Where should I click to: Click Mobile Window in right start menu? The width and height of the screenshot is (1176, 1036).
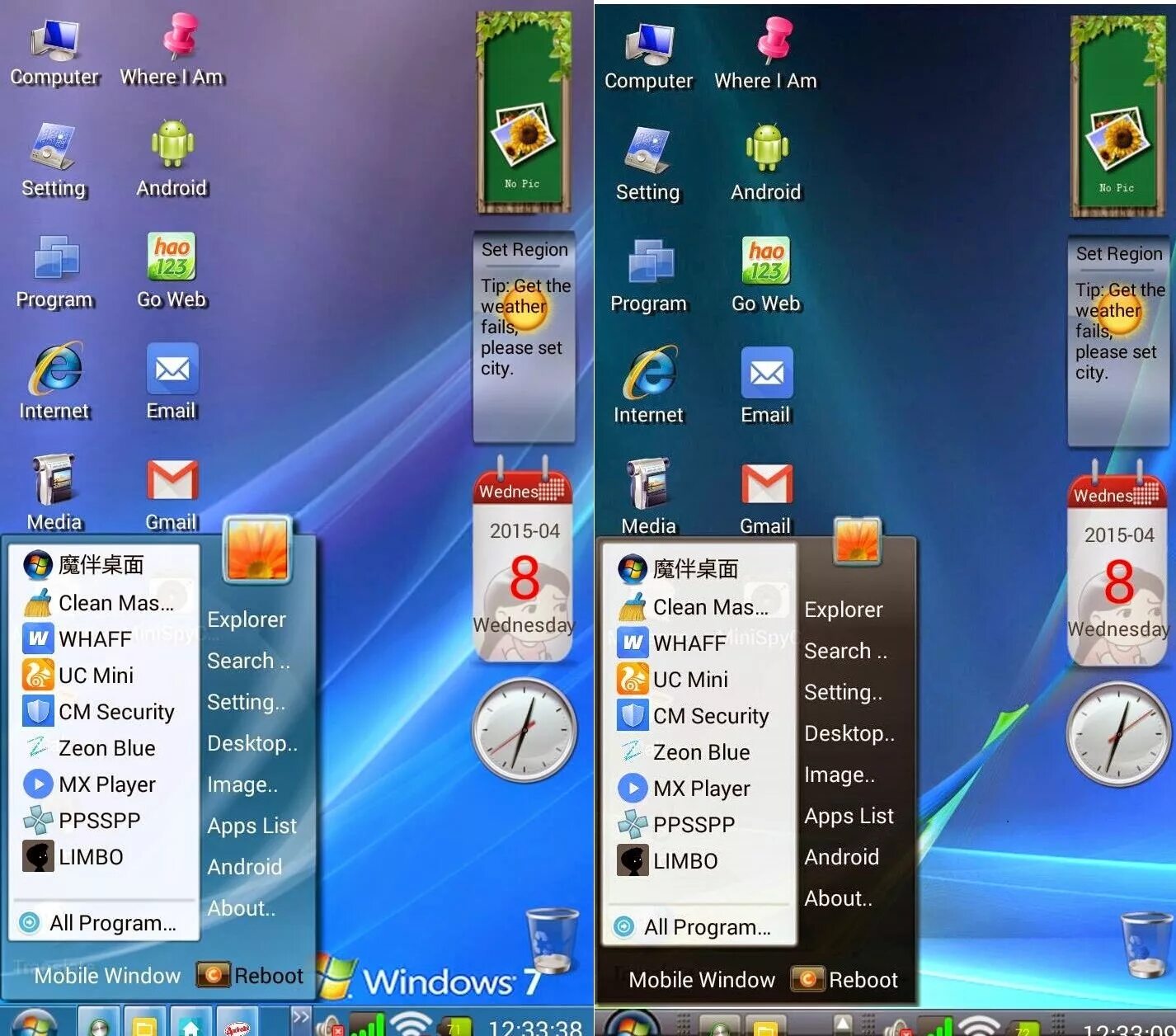702,980
